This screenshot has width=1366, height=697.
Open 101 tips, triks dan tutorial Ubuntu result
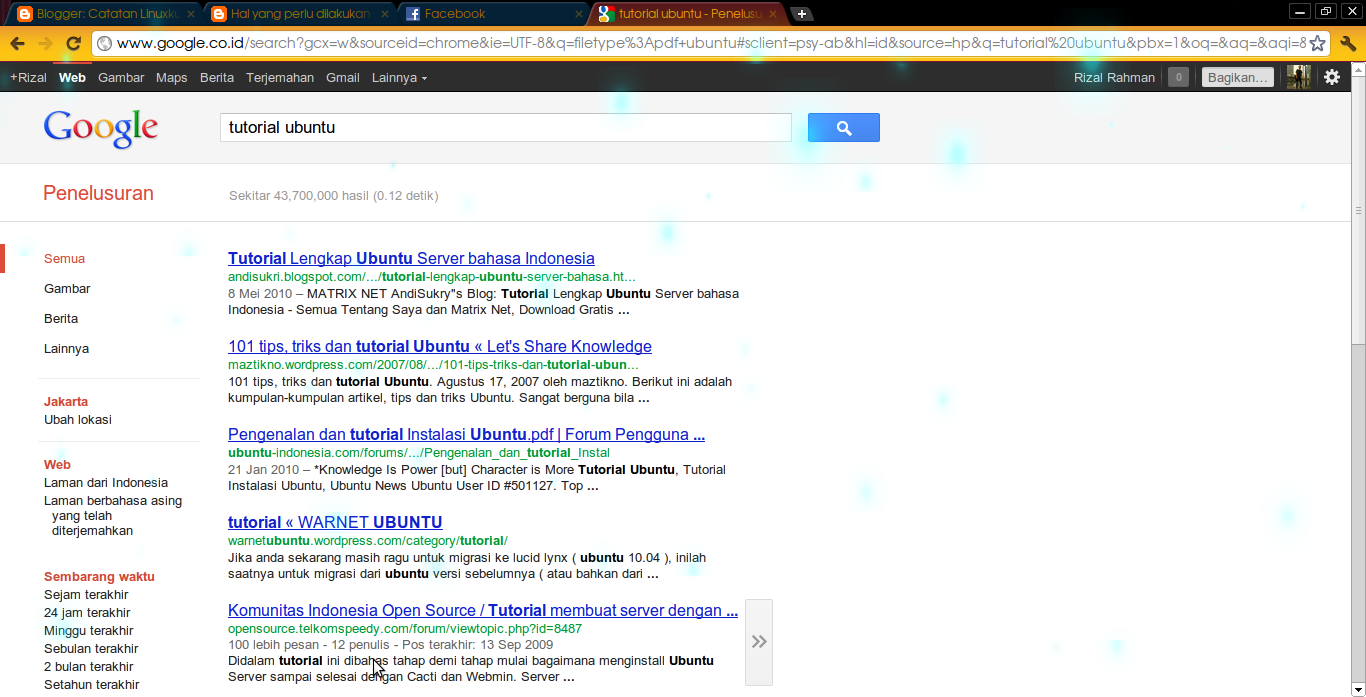point(440,346)
